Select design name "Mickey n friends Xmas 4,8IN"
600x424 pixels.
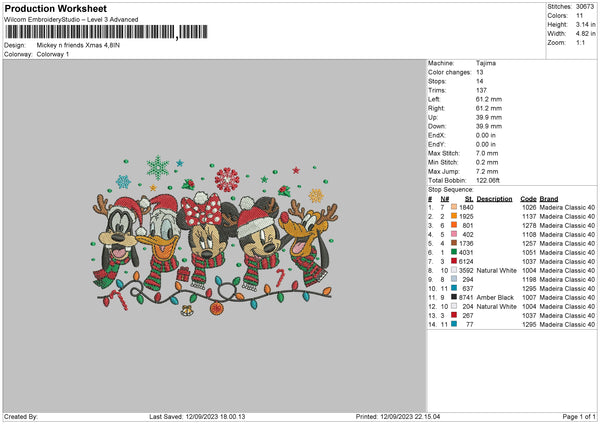(78, 45)
